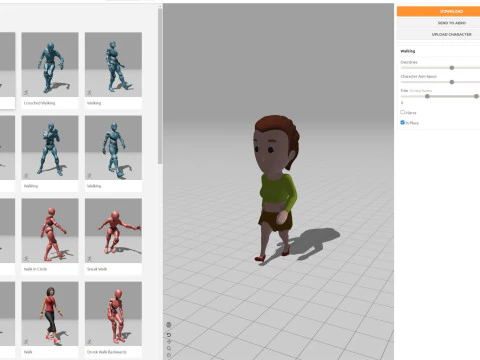The height and width of the screenshot is (360, 480).
Task: Click the pan cross-arrows icon in the viewport
Action: point(169,341)
